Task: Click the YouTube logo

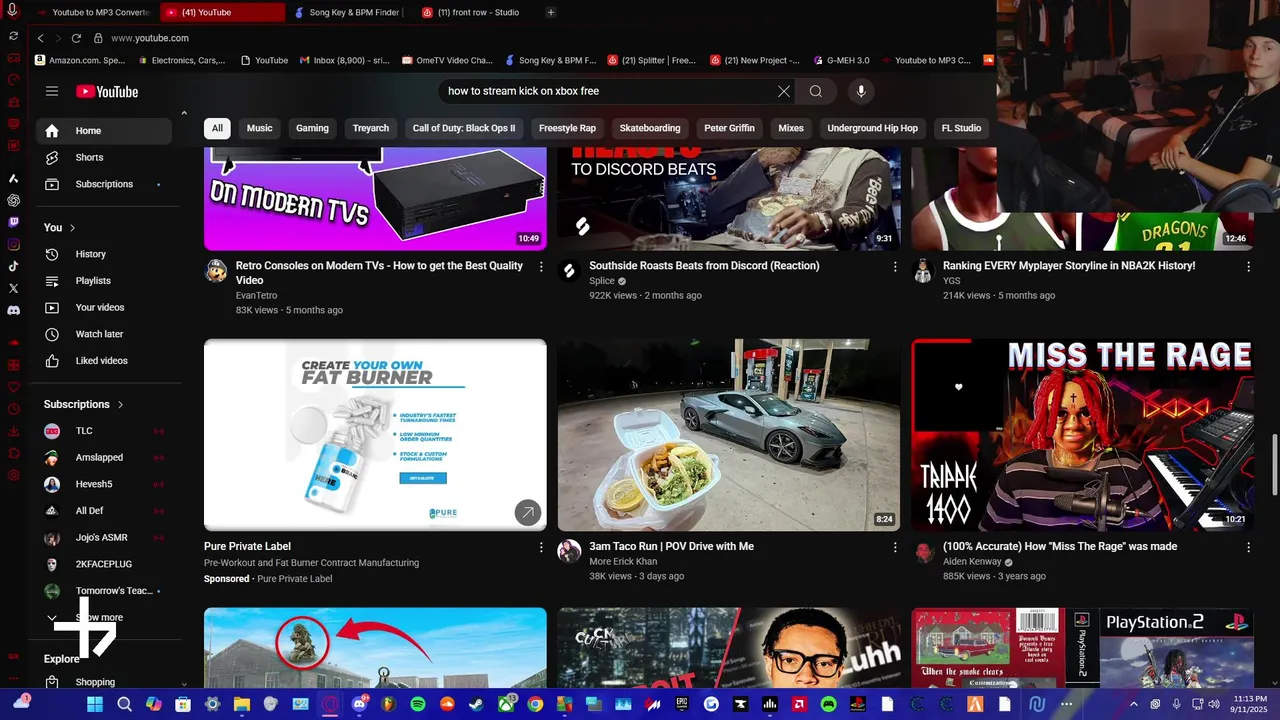Action: pos(107,92)
